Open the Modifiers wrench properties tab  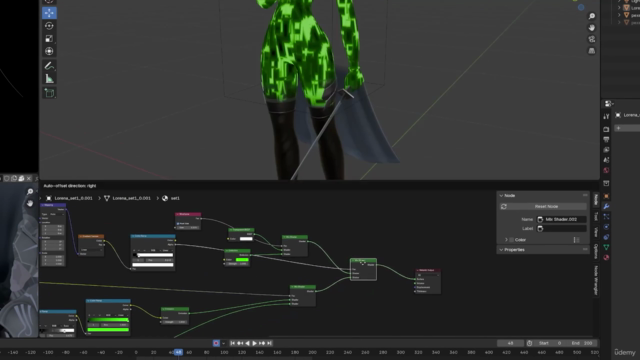[x=606, y=206]
